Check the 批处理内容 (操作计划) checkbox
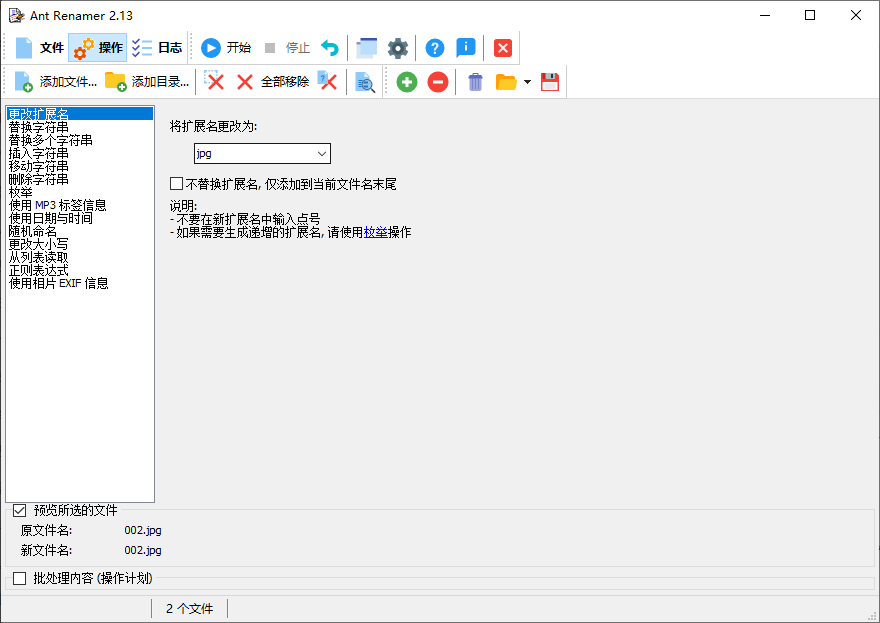Image resolution: width=880 pixels, height=623 pixels. (19, 578)
